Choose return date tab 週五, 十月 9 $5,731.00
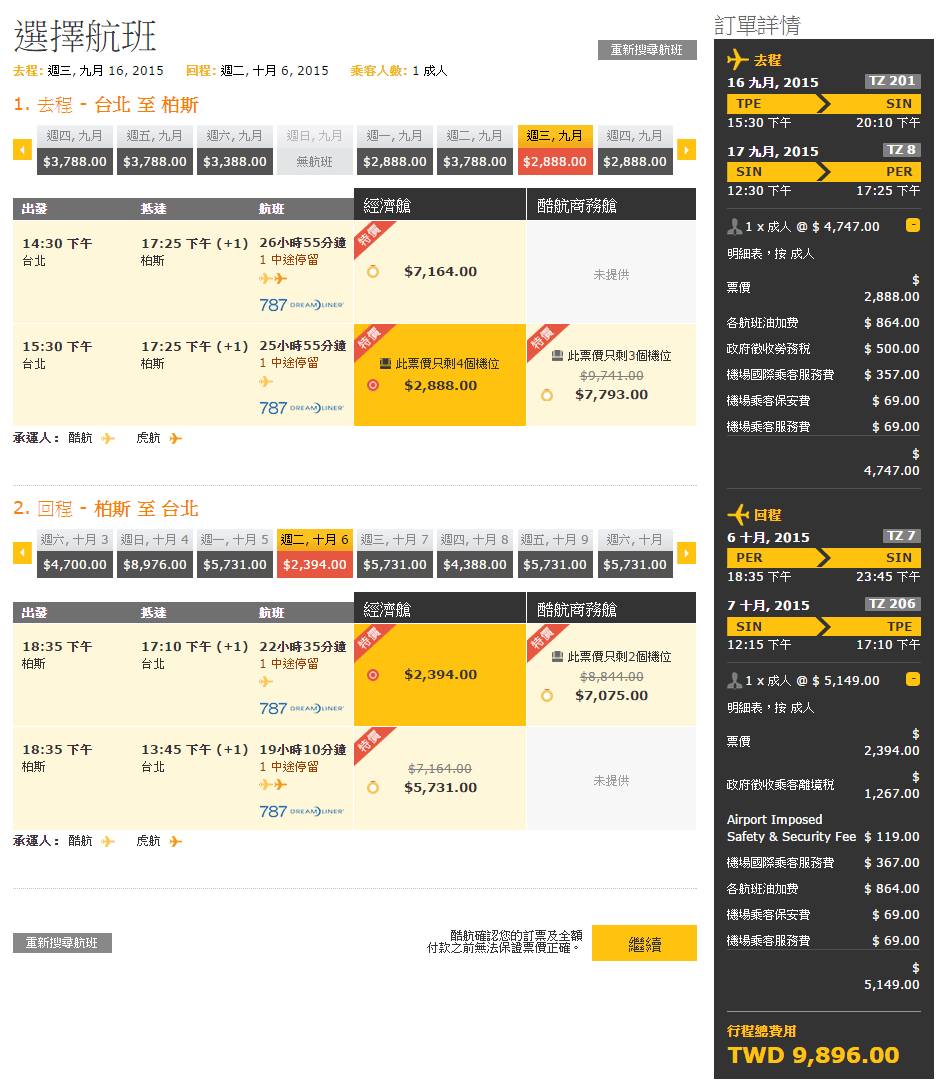 pyautogui.click(x=554, y=553)
